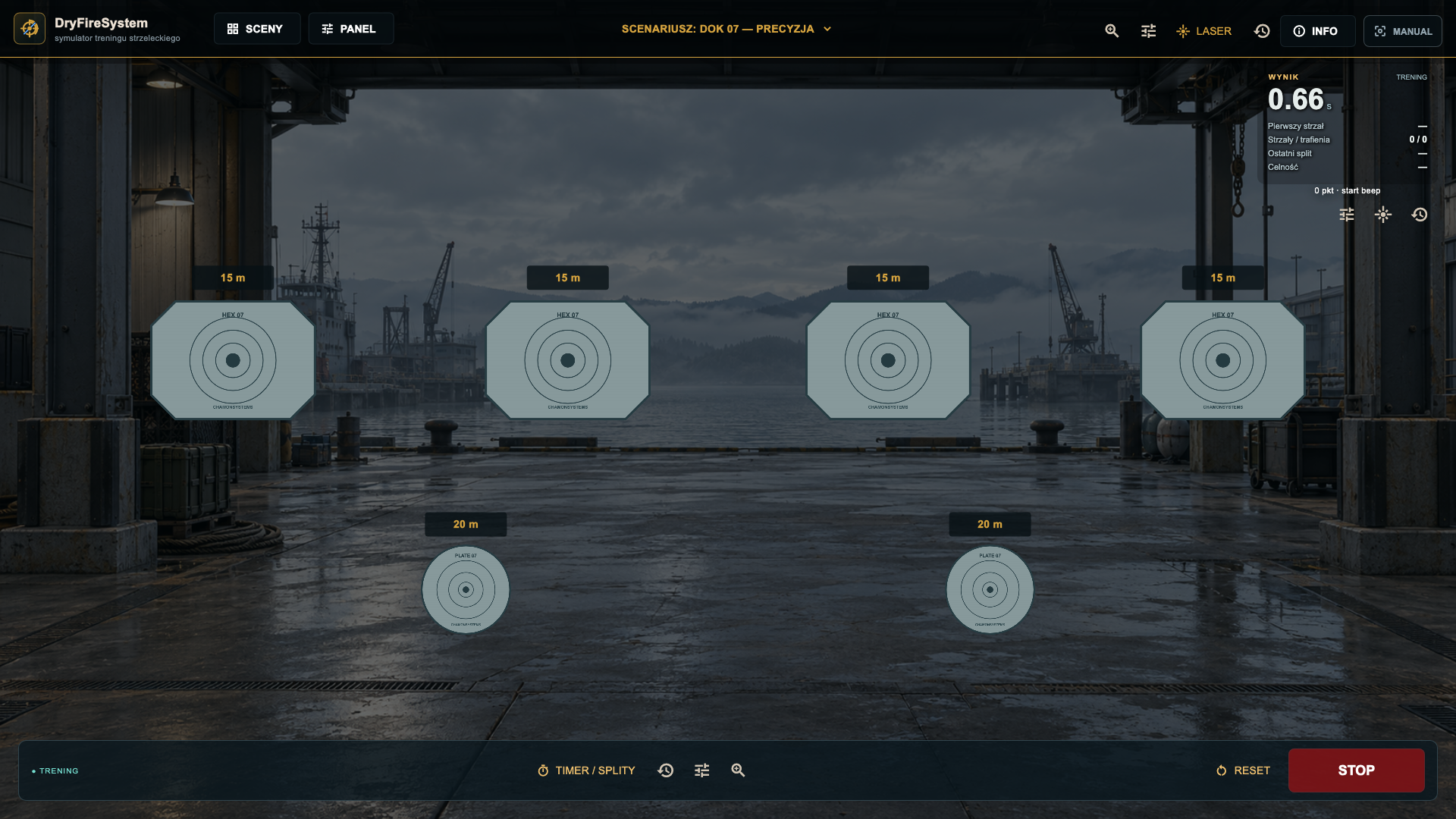
Task: Click the sliders icon under the result panel
Action: pos(1347,215)
